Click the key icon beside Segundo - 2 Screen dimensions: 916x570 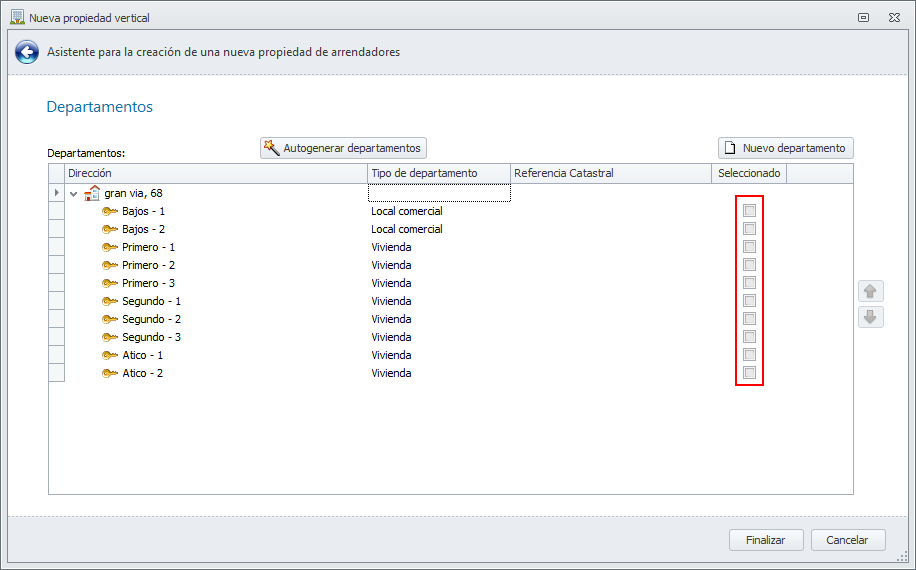click(x=110, y=319)
